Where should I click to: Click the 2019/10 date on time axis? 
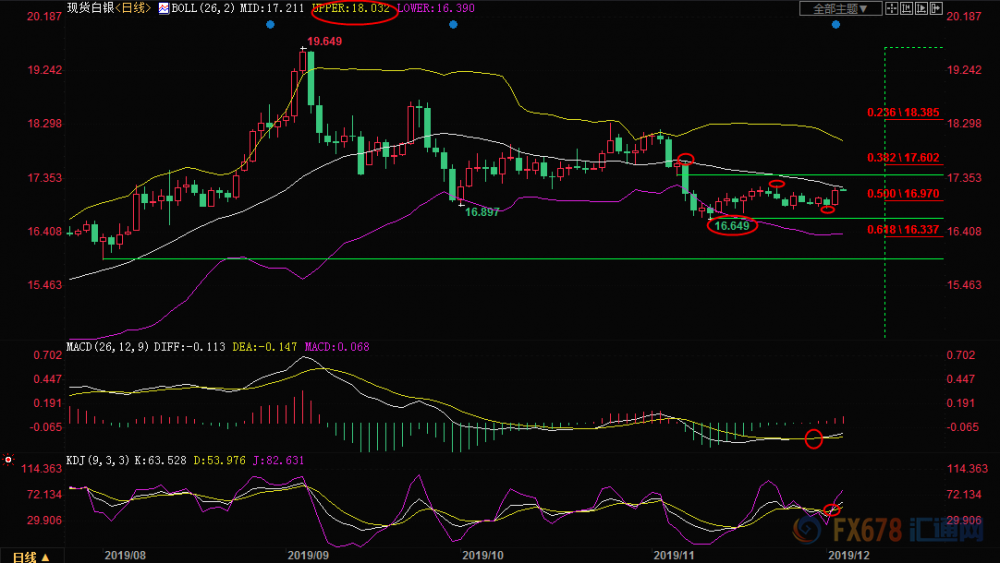pos(483,555)
